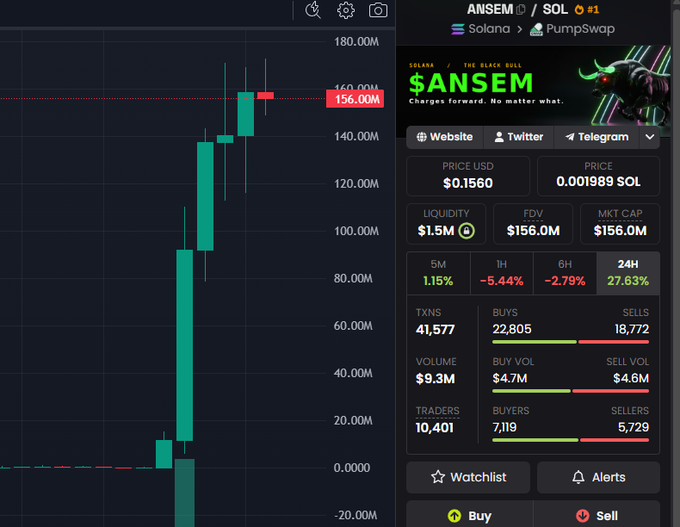Click the VOLUME $9.3M value

[435, 379]
